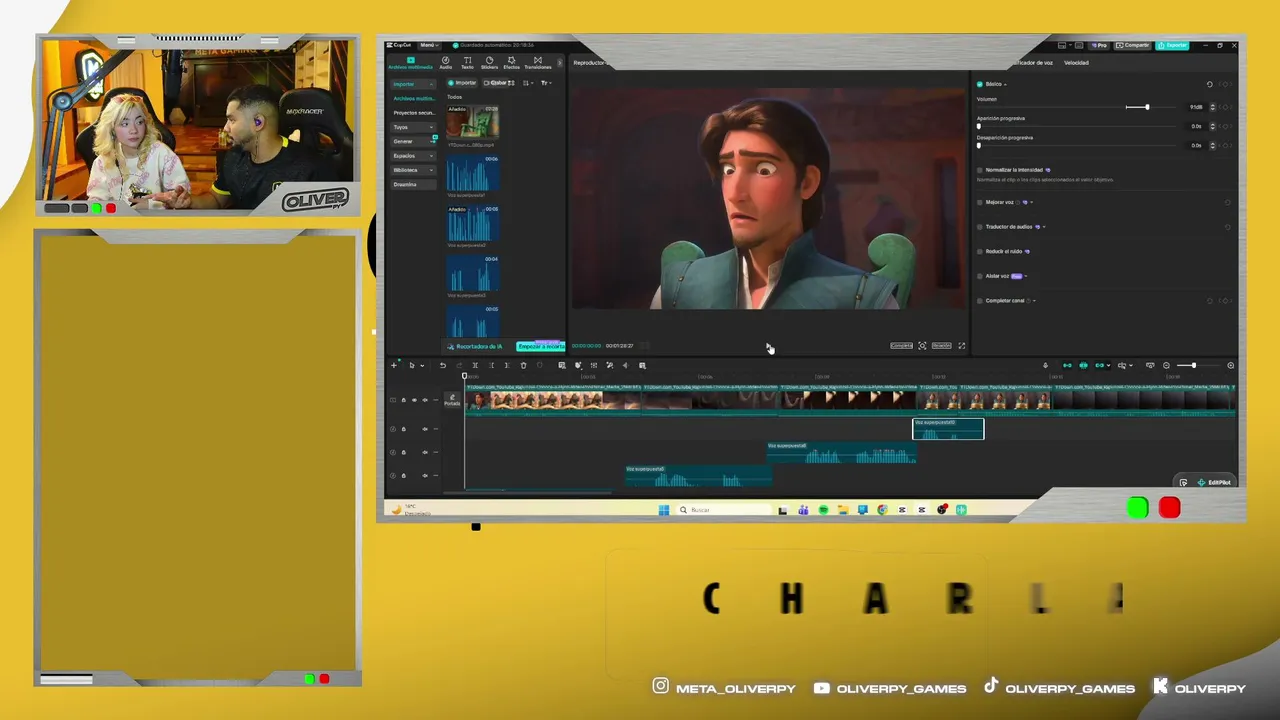Screen dimensions: 1280x720
Task: Select the highlighted Voz superpuesta timeline clip
Action: 948,429
